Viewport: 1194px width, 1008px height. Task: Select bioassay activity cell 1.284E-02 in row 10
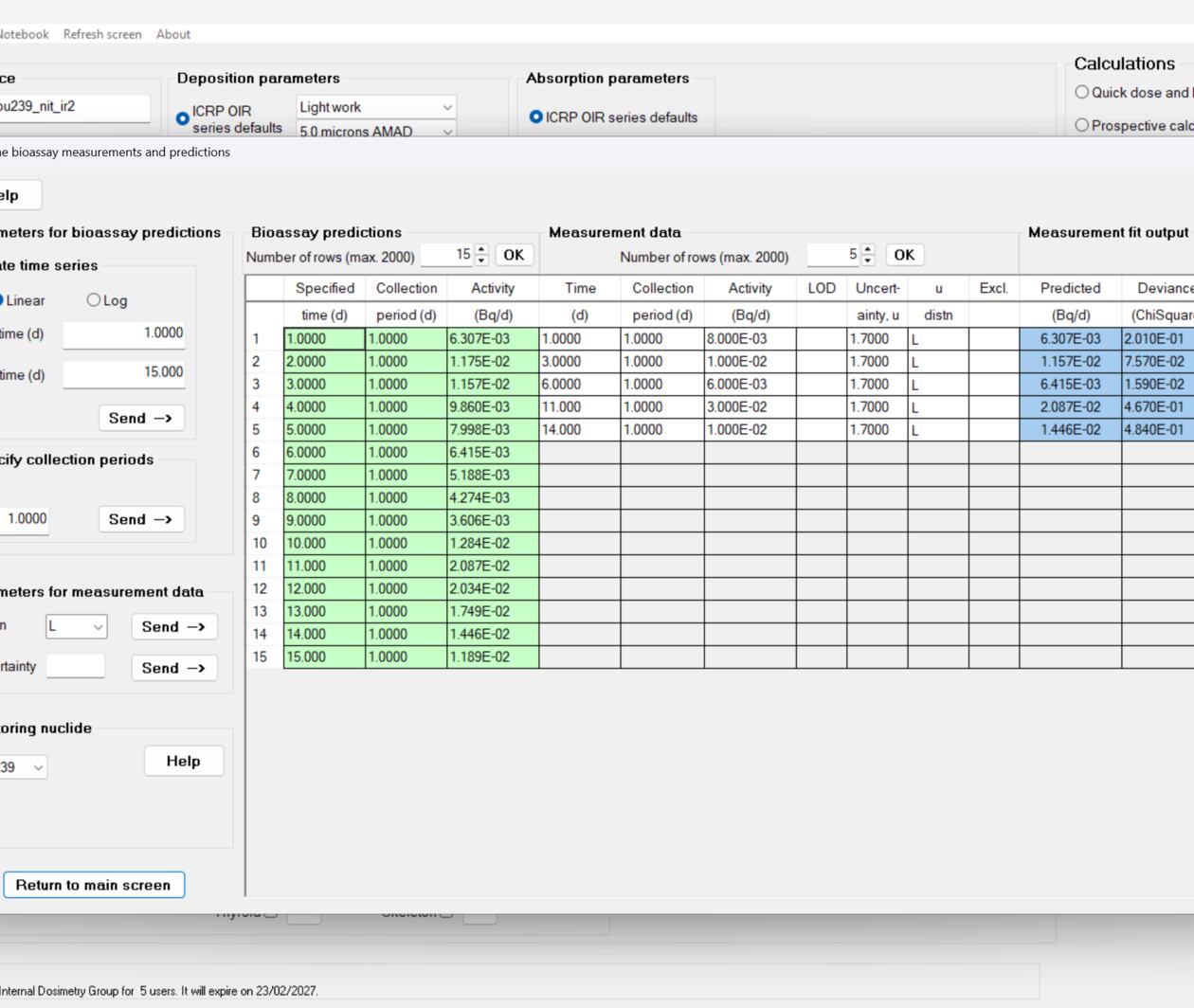[x=493, y=543]
